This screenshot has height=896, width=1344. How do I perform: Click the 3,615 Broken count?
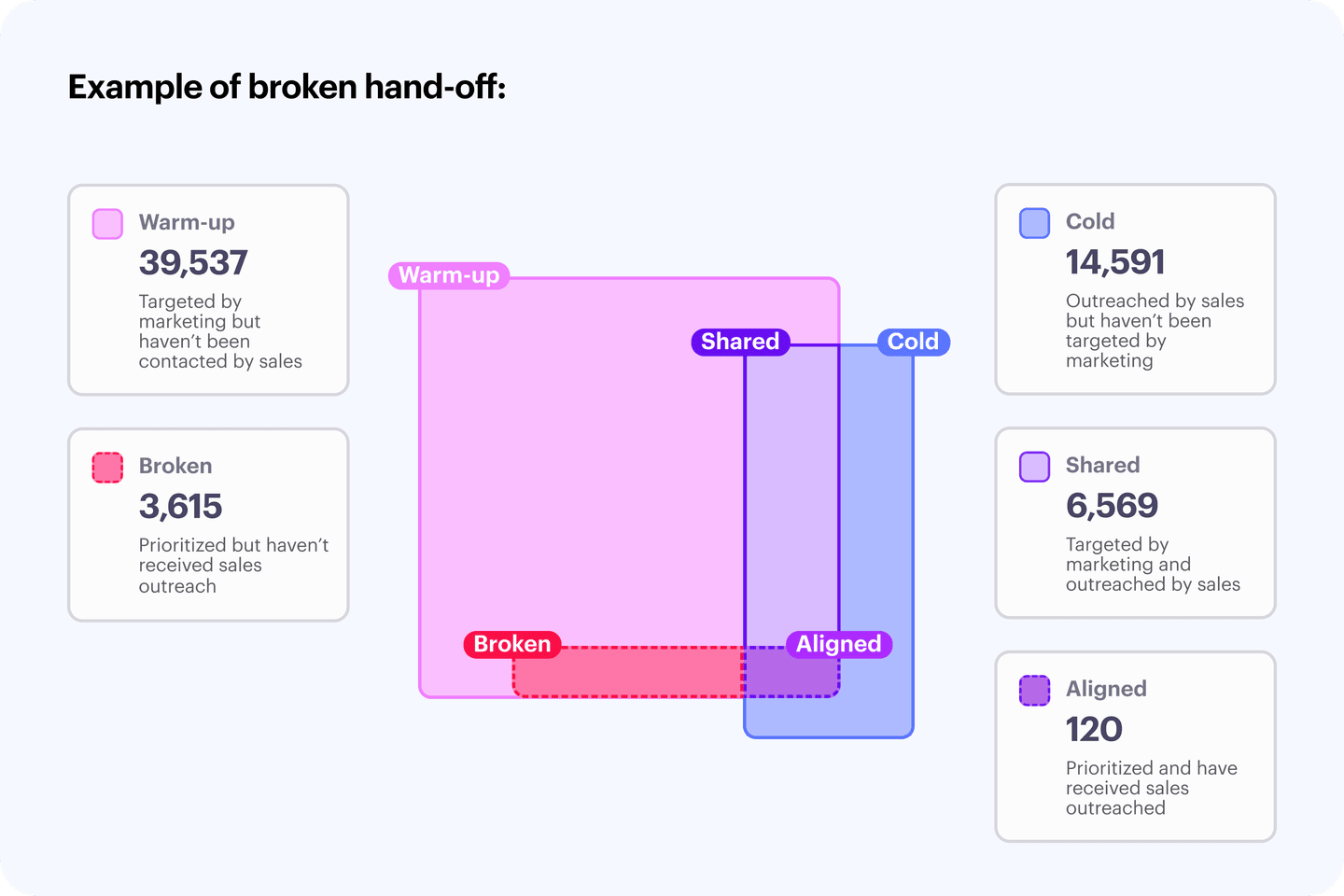pyautogui.click(x=180, y=507)
